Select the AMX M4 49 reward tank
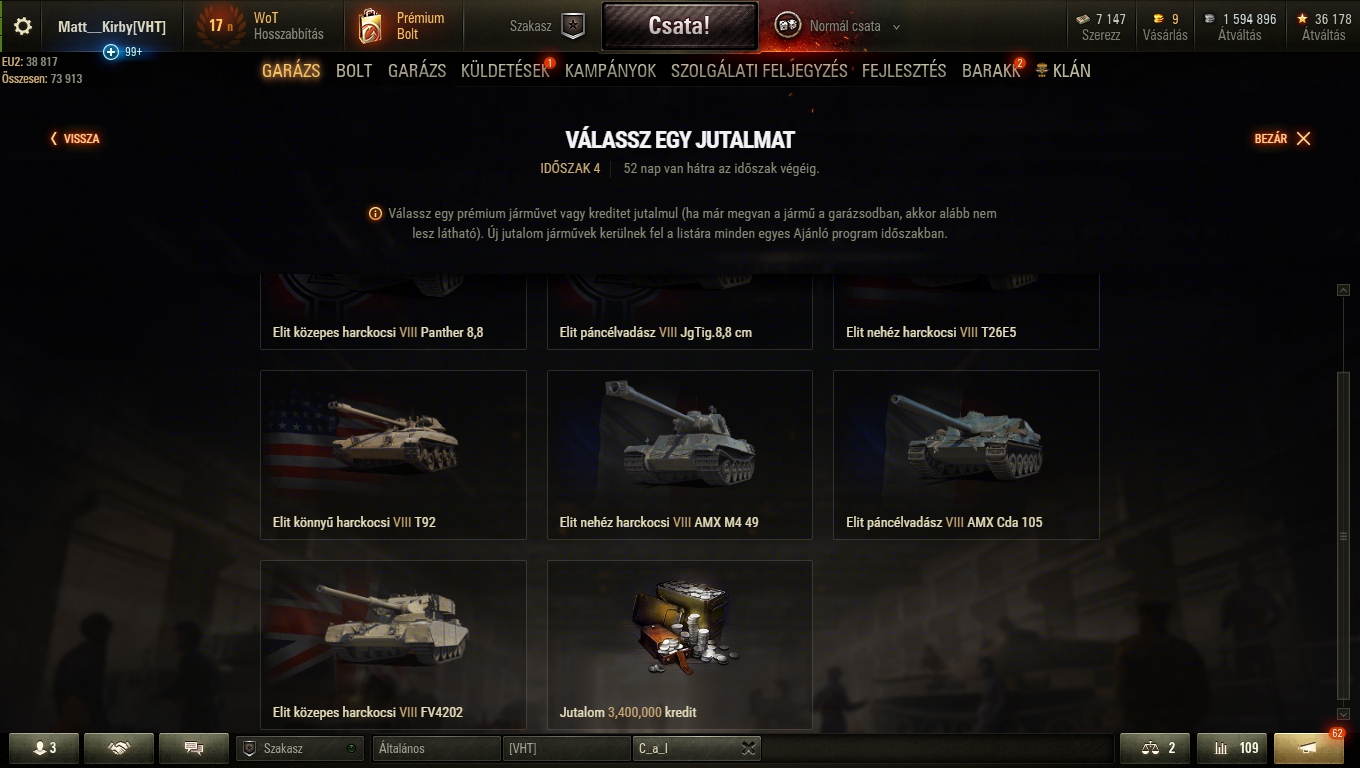 [x=680, y=455]
